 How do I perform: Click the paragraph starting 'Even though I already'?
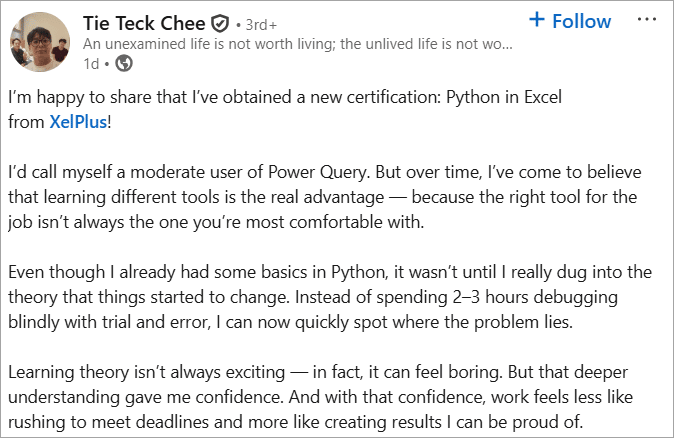coord(330,297)
